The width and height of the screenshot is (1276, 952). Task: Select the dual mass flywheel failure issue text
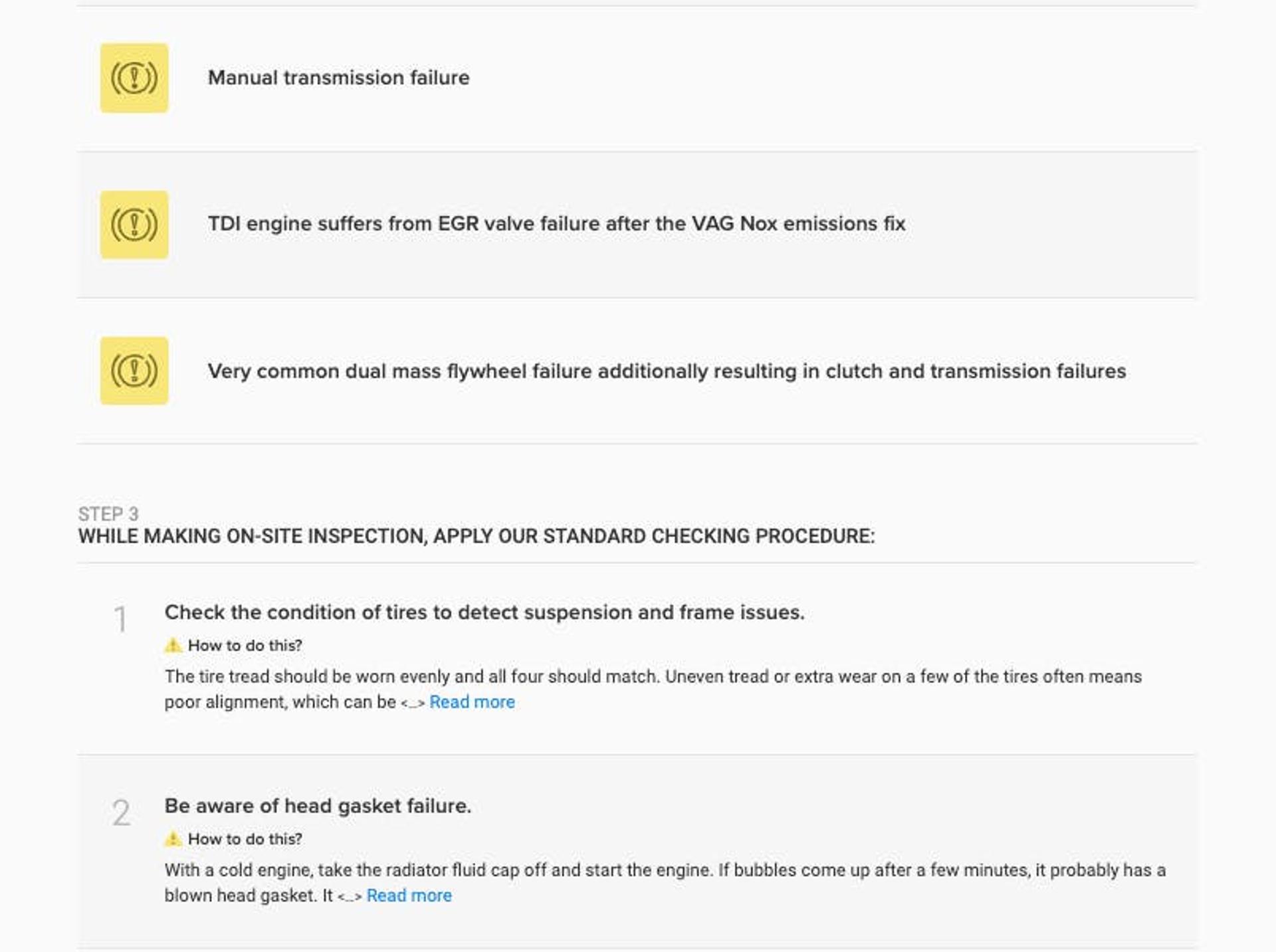tap(667, 371)
